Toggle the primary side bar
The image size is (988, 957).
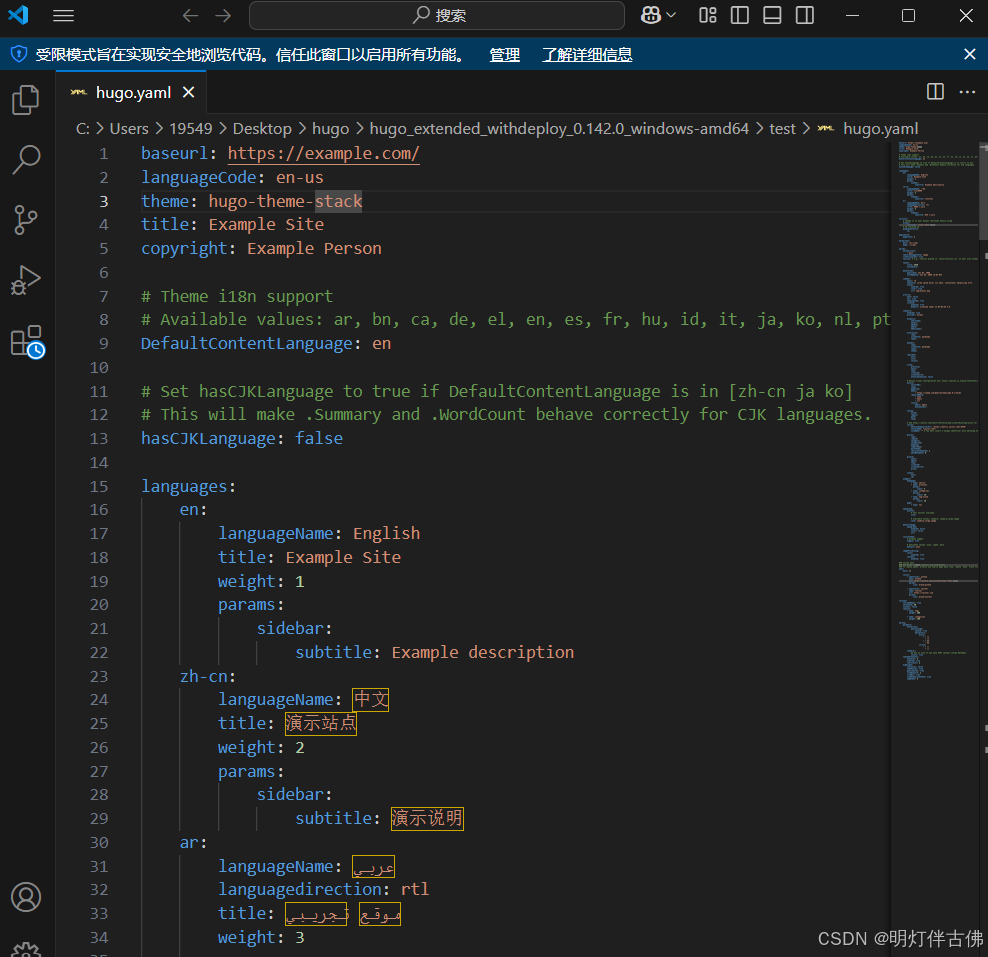pyautogui.click(x=740, y=15)
